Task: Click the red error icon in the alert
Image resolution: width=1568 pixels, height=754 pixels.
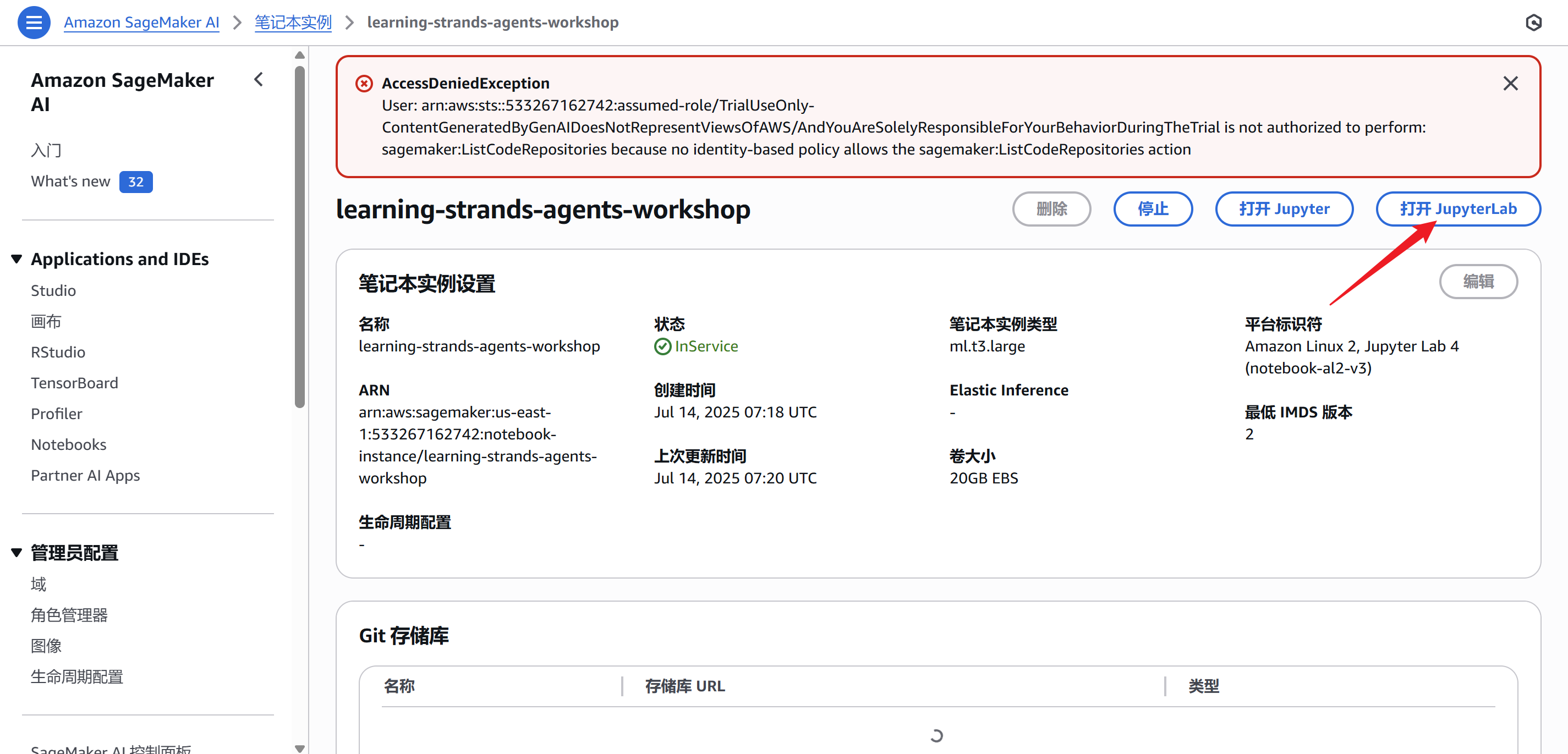Action: (364, 84)
